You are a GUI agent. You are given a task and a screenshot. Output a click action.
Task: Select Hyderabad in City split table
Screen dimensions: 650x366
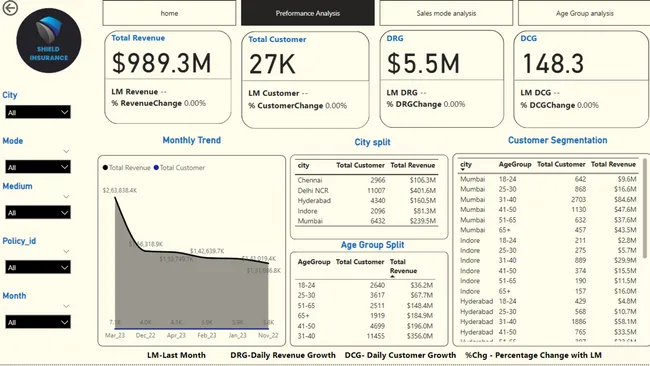click(366, 201)
